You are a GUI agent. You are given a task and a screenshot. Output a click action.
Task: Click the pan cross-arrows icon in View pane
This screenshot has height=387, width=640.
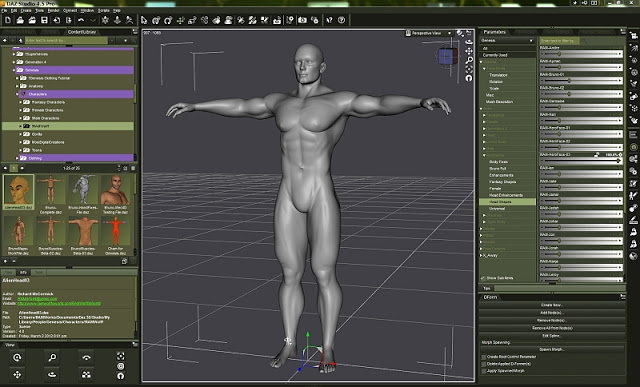pyautogui.click(x=17, y=374)
